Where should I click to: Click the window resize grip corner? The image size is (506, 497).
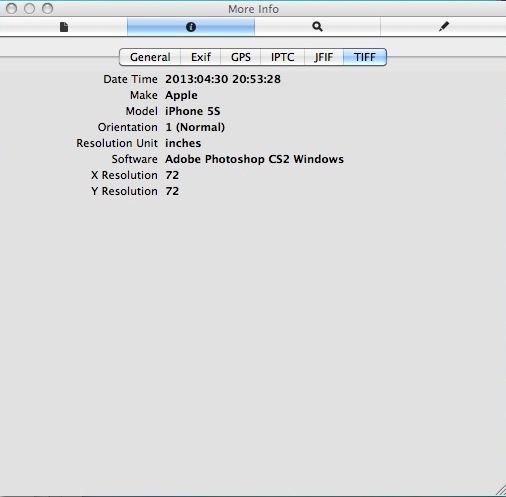[500, 491]
